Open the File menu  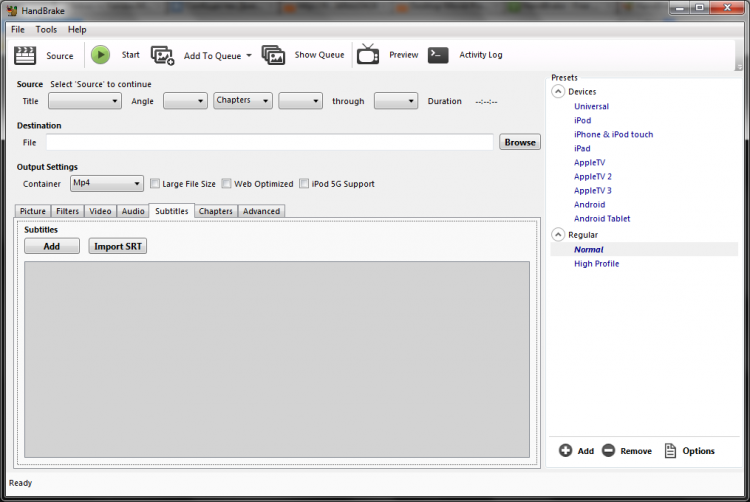click(18, 30)
